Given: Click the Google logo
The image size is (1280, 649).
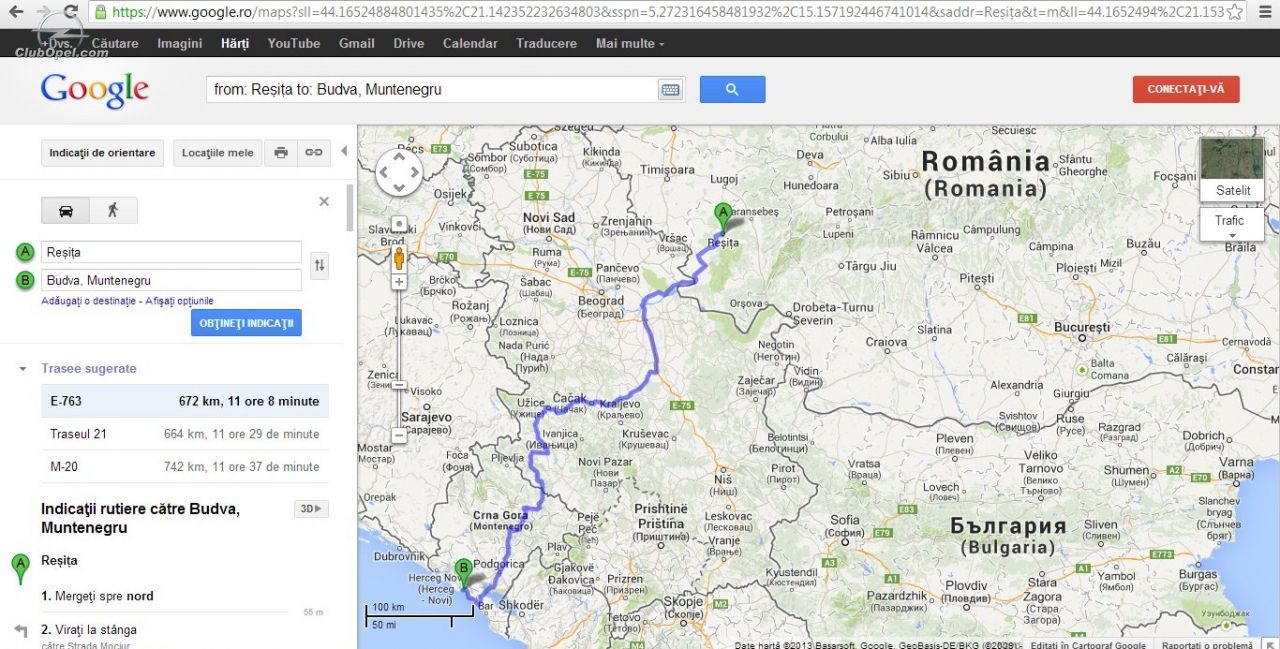Looking at the screenshot, I should [95, 90].
